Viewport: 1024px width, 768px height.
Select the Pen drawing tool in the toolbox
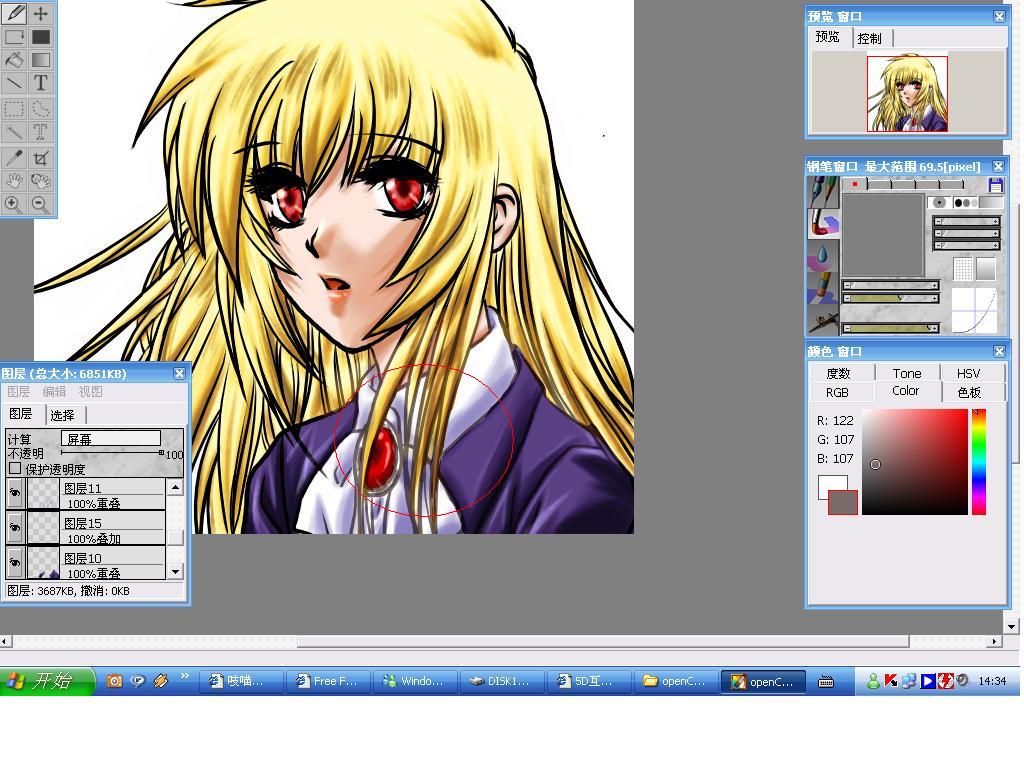[15, 13]
